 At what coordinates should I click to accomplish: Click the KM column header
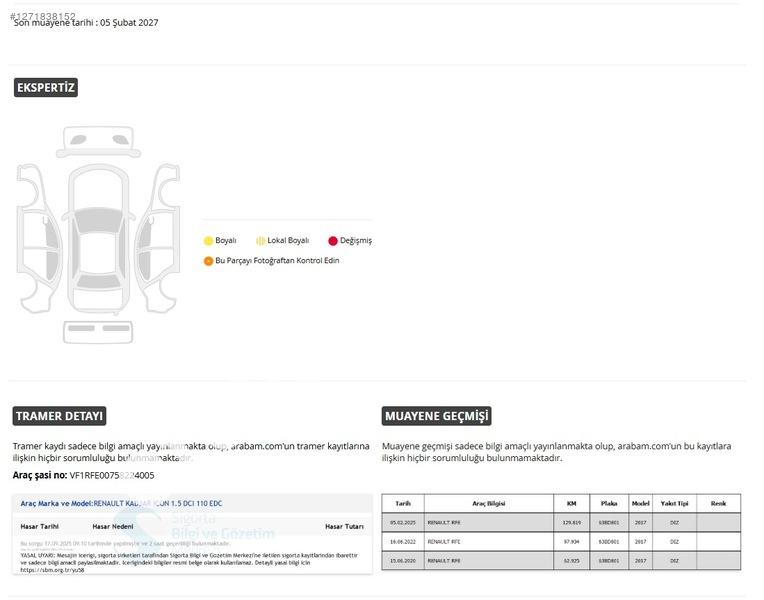pyautogui.click(x=571, y=504)
